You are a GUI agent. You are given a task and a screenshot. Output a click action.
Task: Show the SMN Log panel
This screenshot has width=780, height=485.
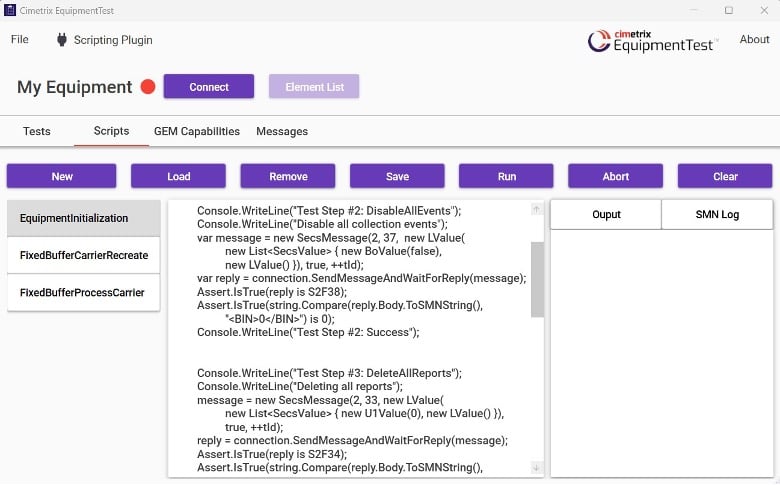coord(716,214)
